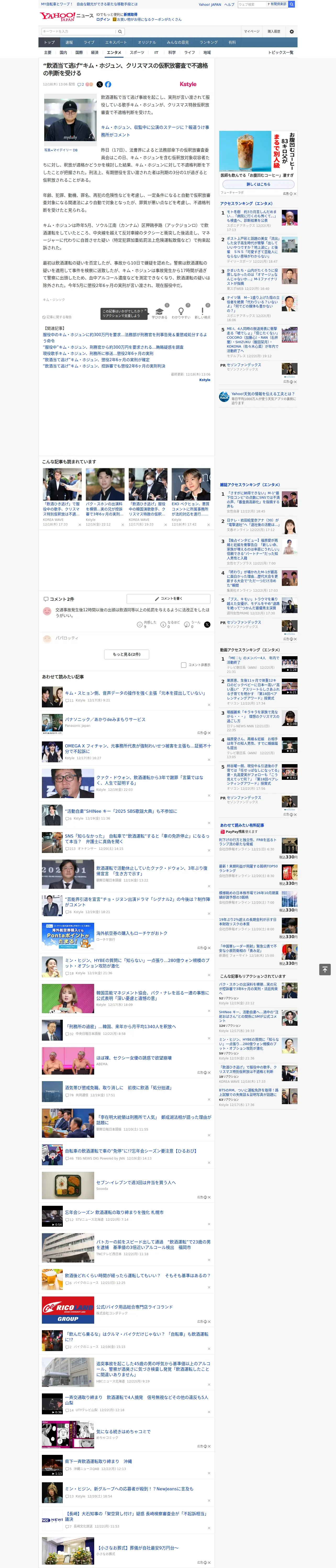The height and width of the screenshot is (1568, 336).
Task: Open settings gear icon in header
Action: [292, 32]
